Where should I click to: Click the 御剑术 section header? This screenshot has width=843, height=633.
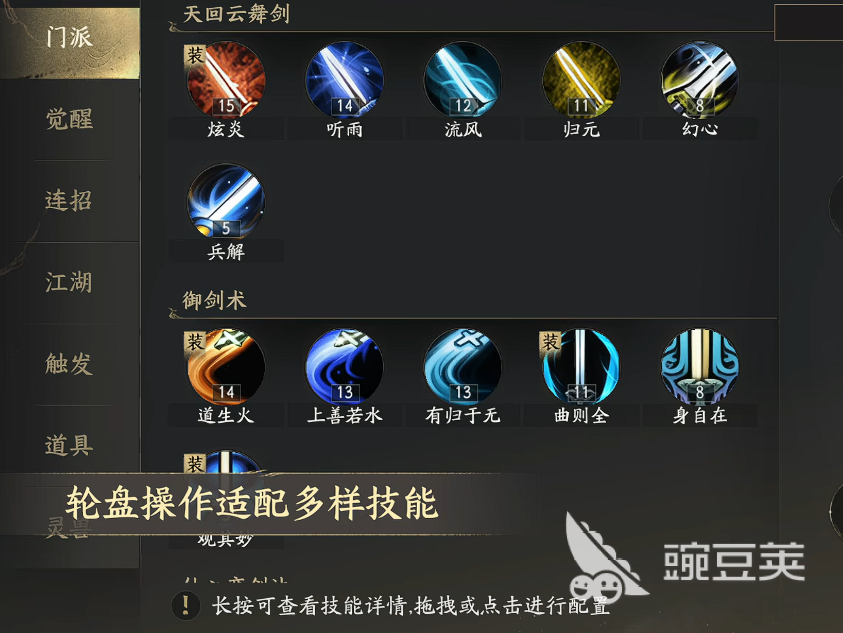coord(215,300)
